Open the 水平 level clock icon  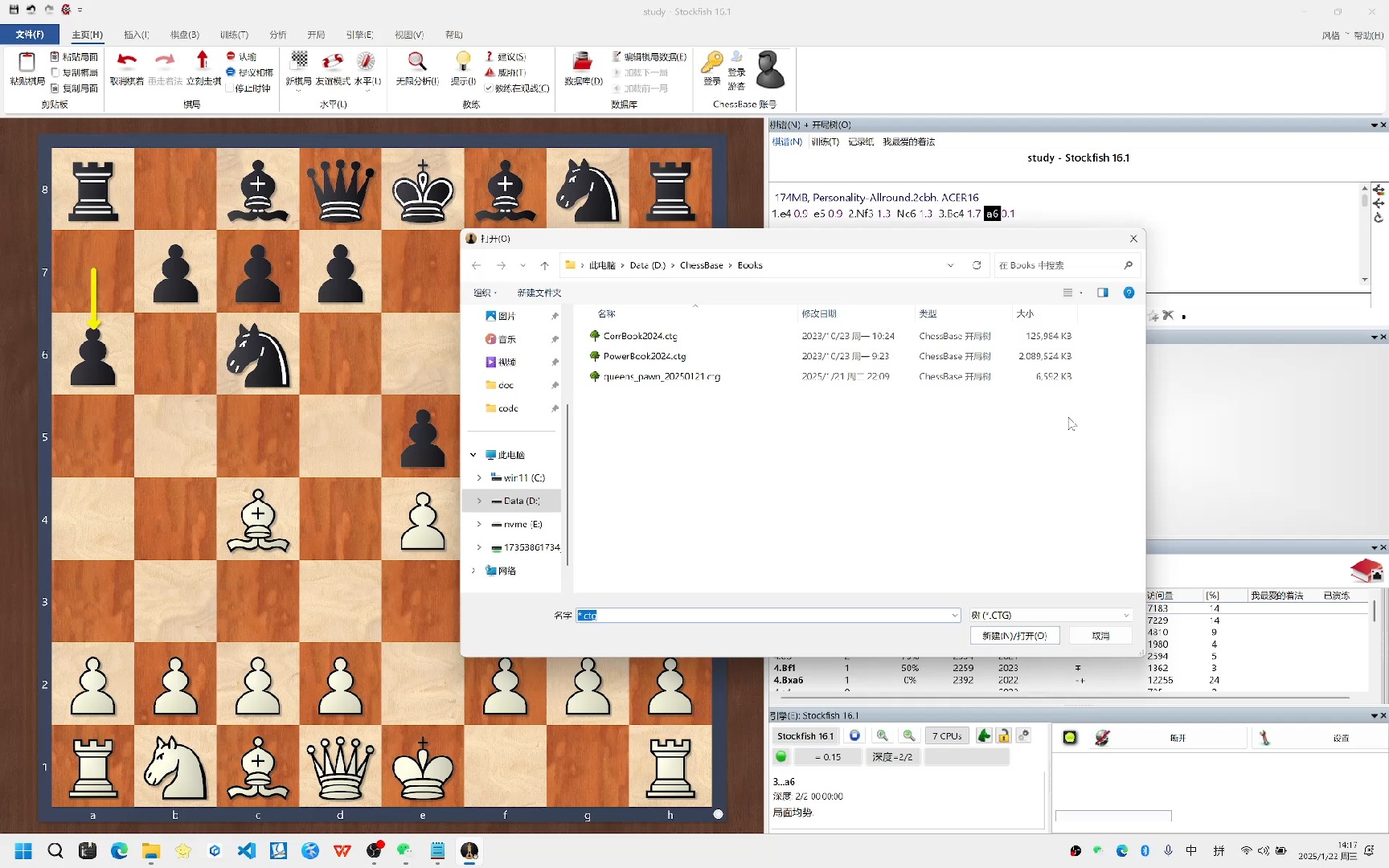pos(367,61)
